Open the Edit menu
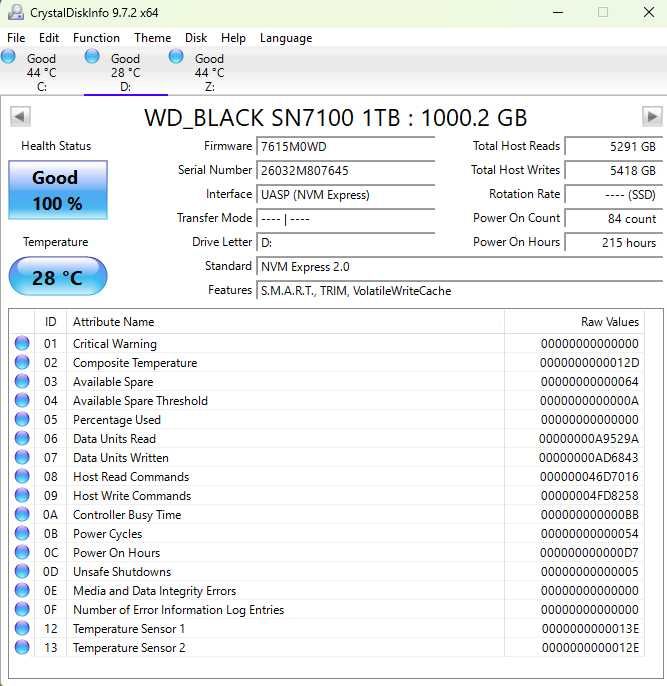 coord(49,38)
